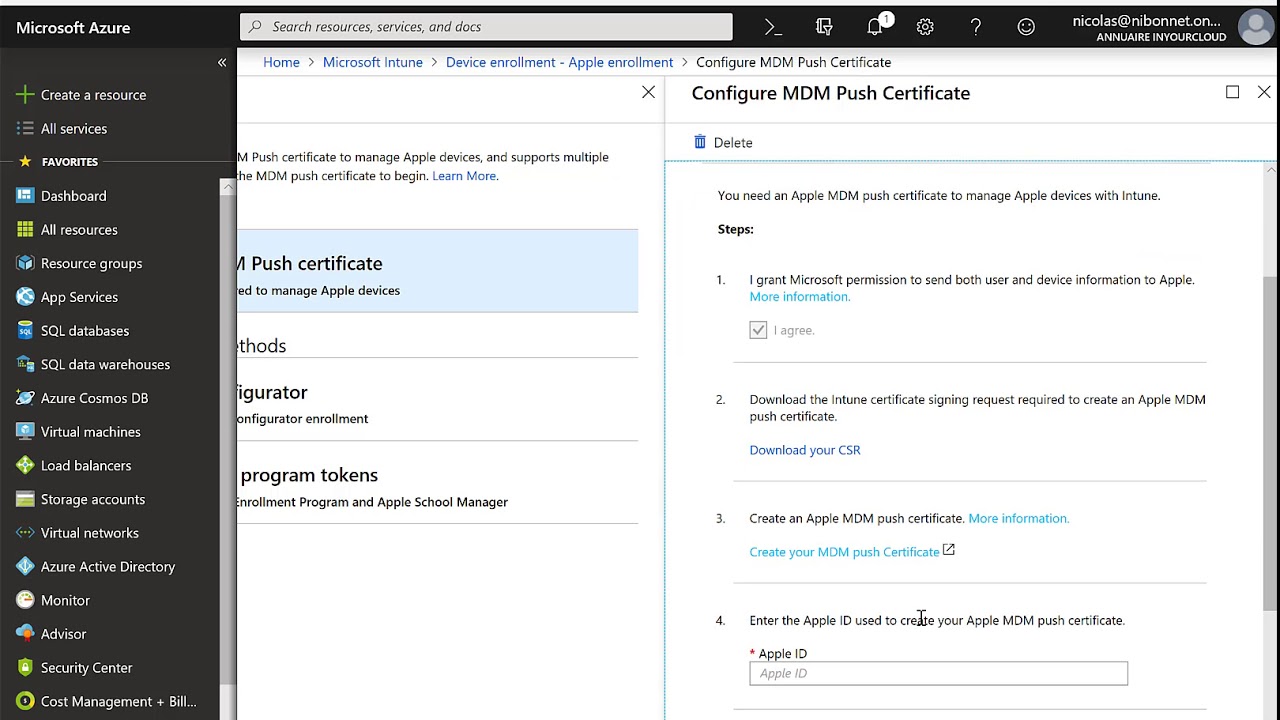1280x720 pixels.
Task: Click the Apple ID input field
Action: click(x=938, y=673)
